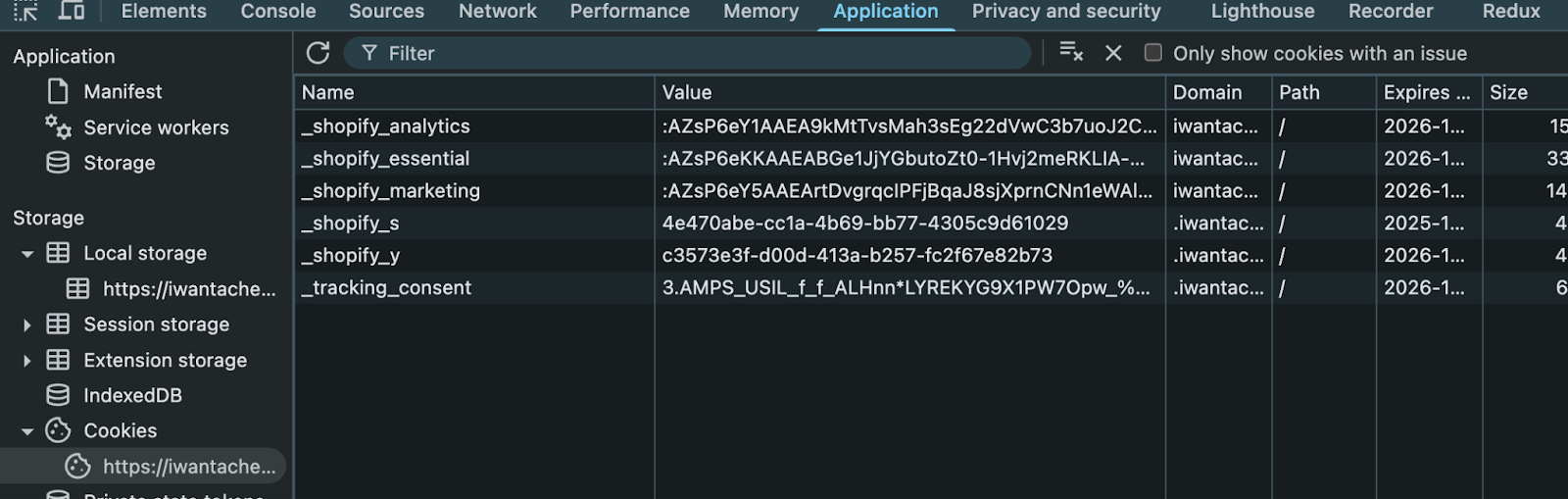
Task: Sort by the Name column header
Action: point(474,92)
